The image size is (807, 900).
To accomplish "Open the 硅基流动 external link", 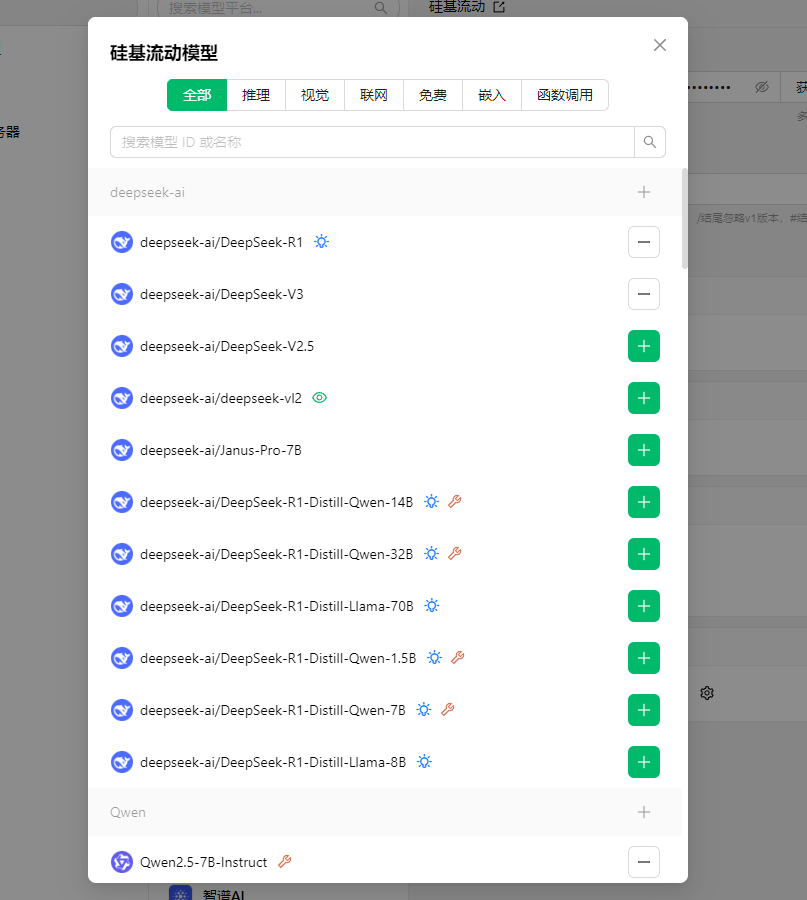I will (498, 7).
